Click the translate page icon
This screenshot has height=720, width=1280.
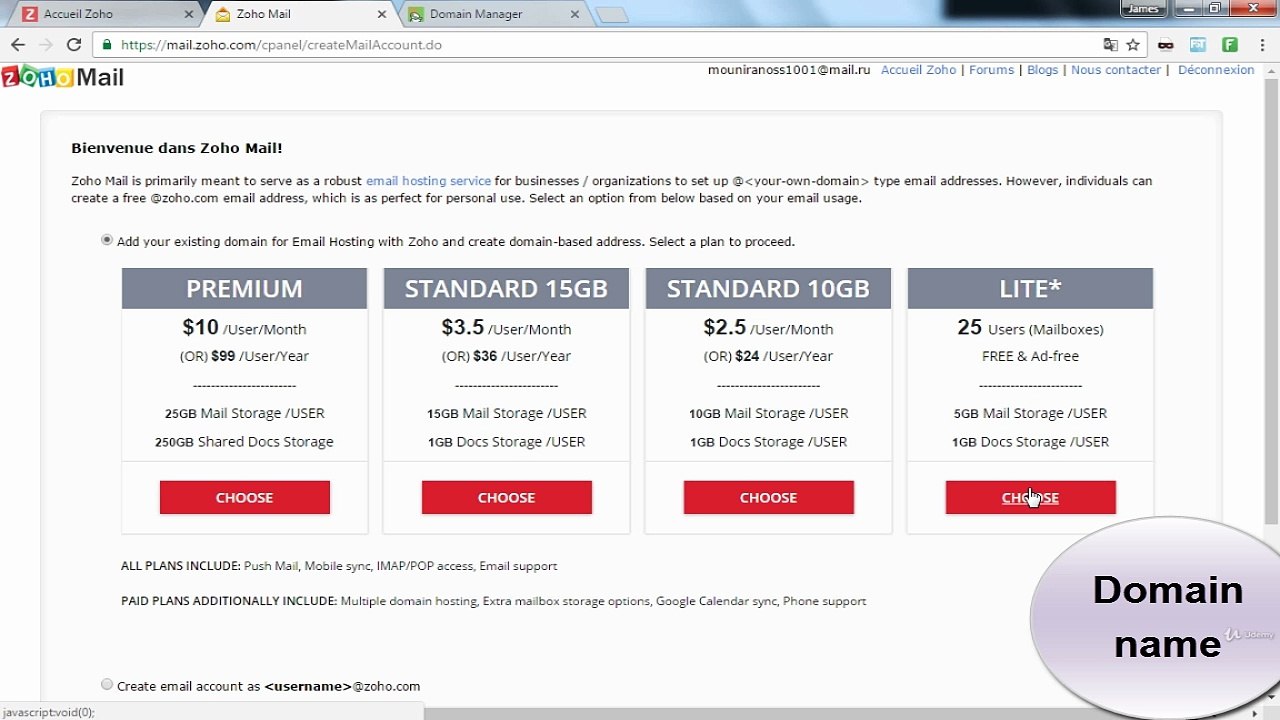tap(1110, 45)
